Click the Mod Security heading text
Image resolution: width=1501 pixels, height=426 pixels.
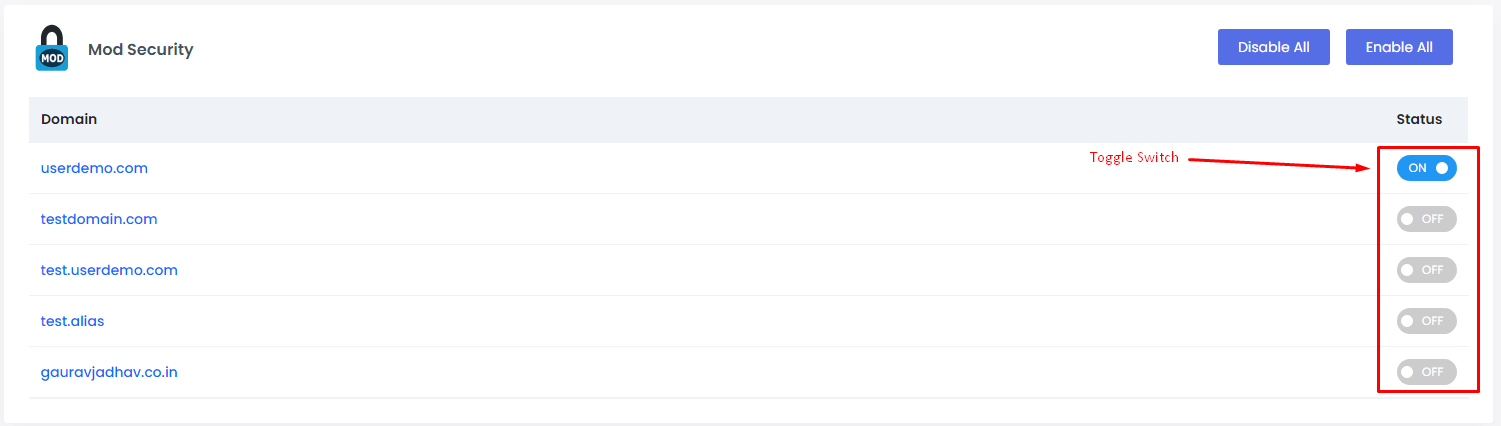pos(140,49)
